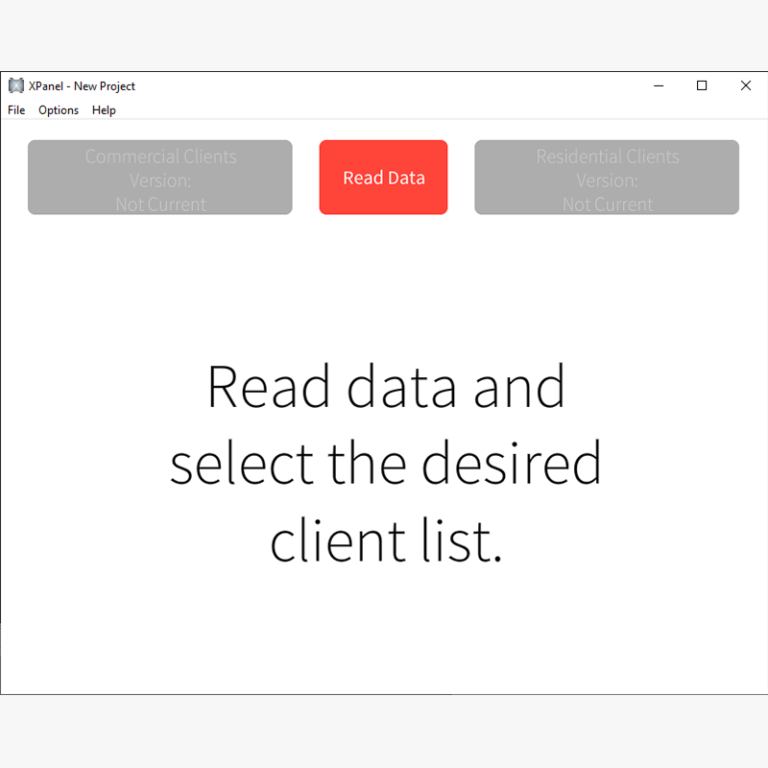Image resolution: width=768 pixels, height=768 pixels.
Task: Select the Residential Clients list button
Action: click(606, 177)
